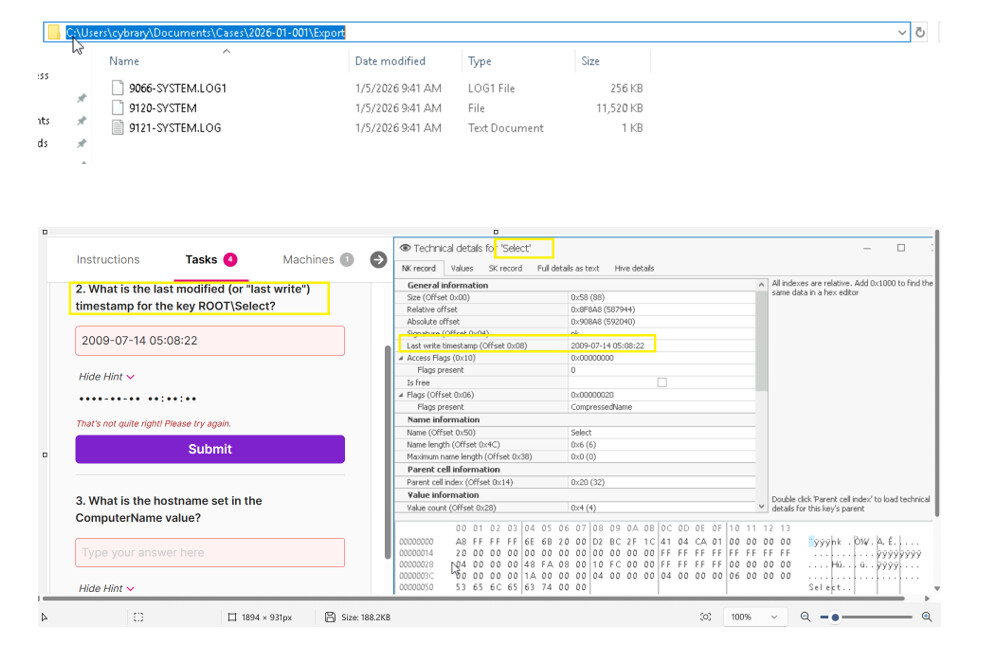Click the 9121-SYSTEM.LOG text document icon
Viewport: 996px width, 649px height.
point(117,128)
